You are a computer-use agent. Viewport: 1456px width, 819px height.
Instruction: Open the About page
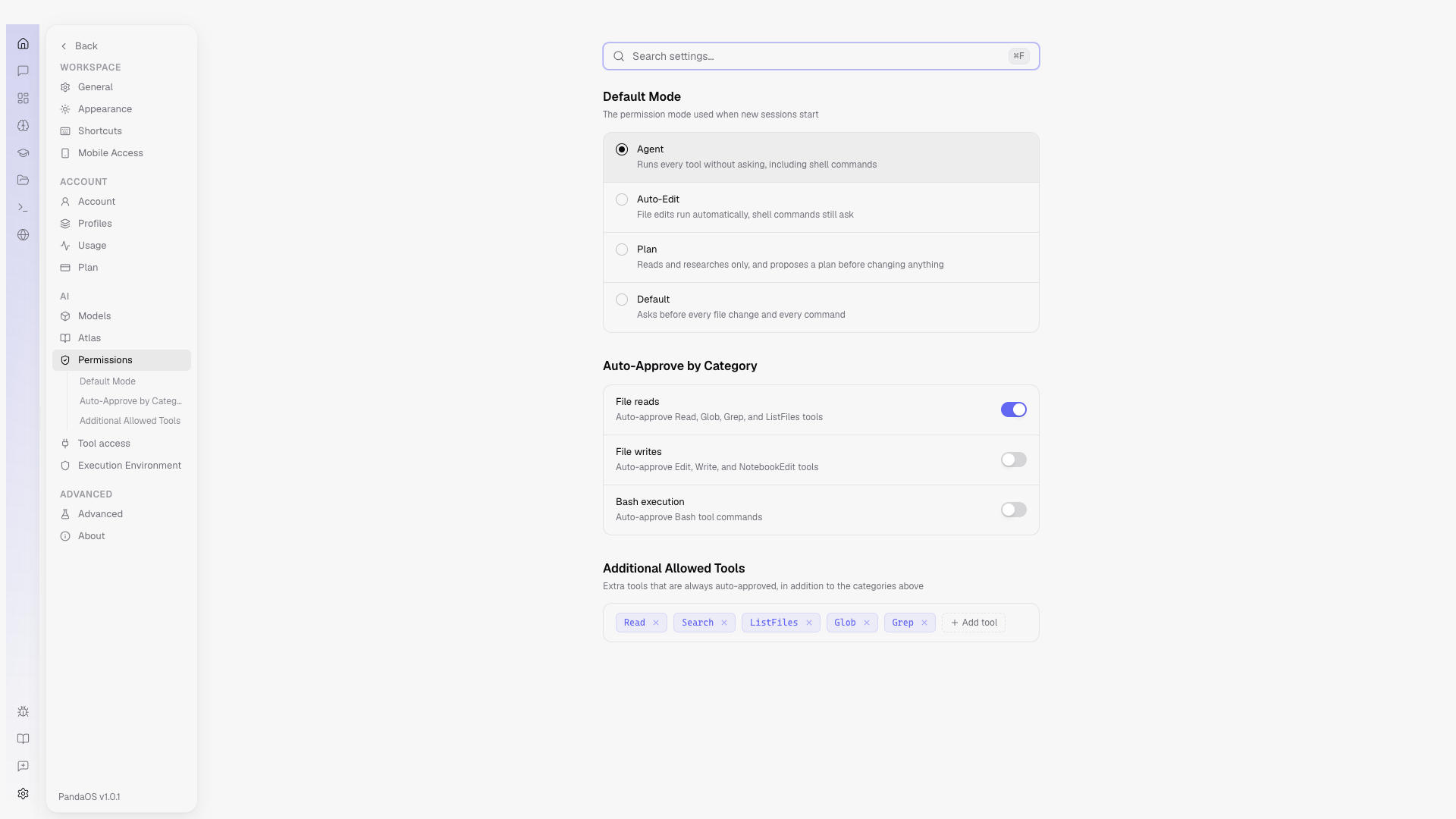coord(121,536)
